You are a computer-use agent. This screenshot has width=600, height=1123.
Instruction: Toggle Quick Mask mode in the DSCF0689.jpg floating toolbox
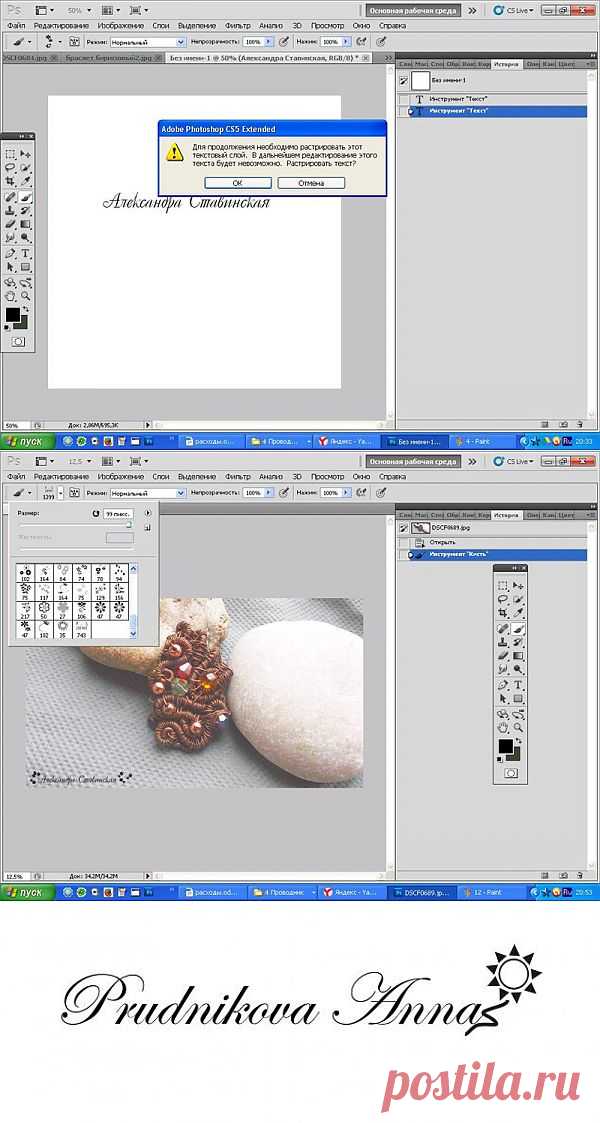pos(511,773)
